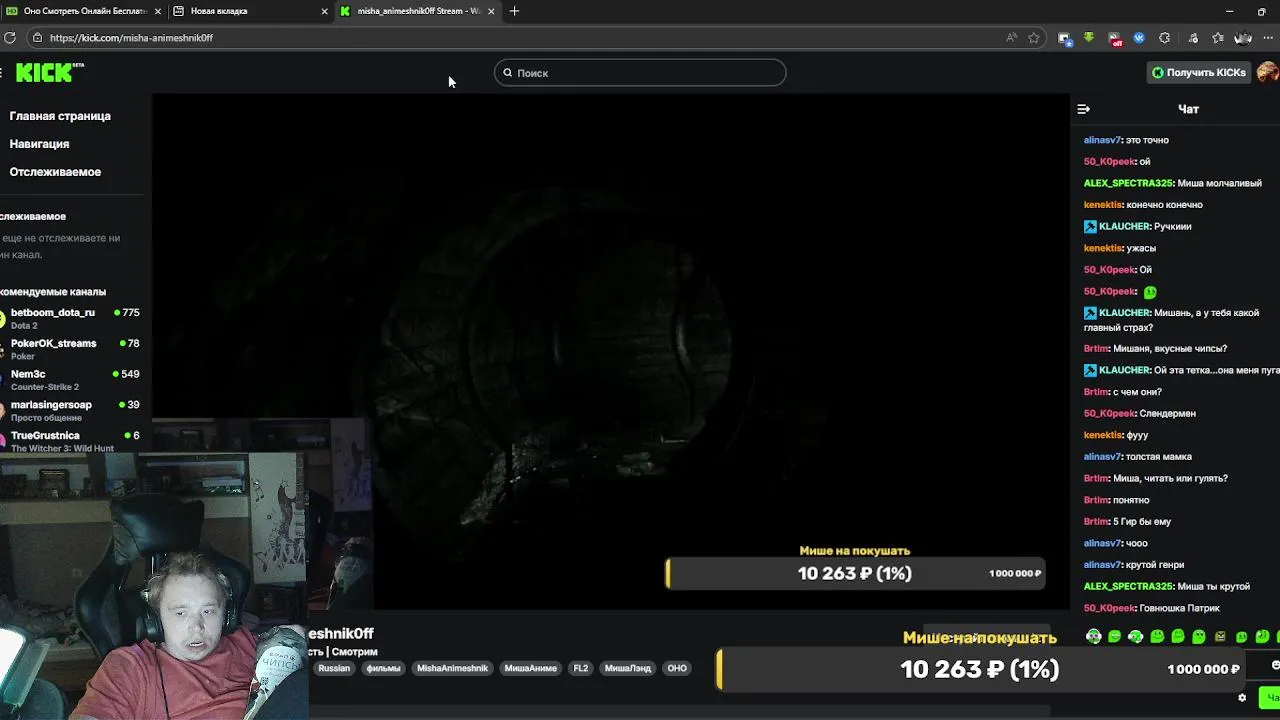Open site information lock icon in address bar

point(37,38)
